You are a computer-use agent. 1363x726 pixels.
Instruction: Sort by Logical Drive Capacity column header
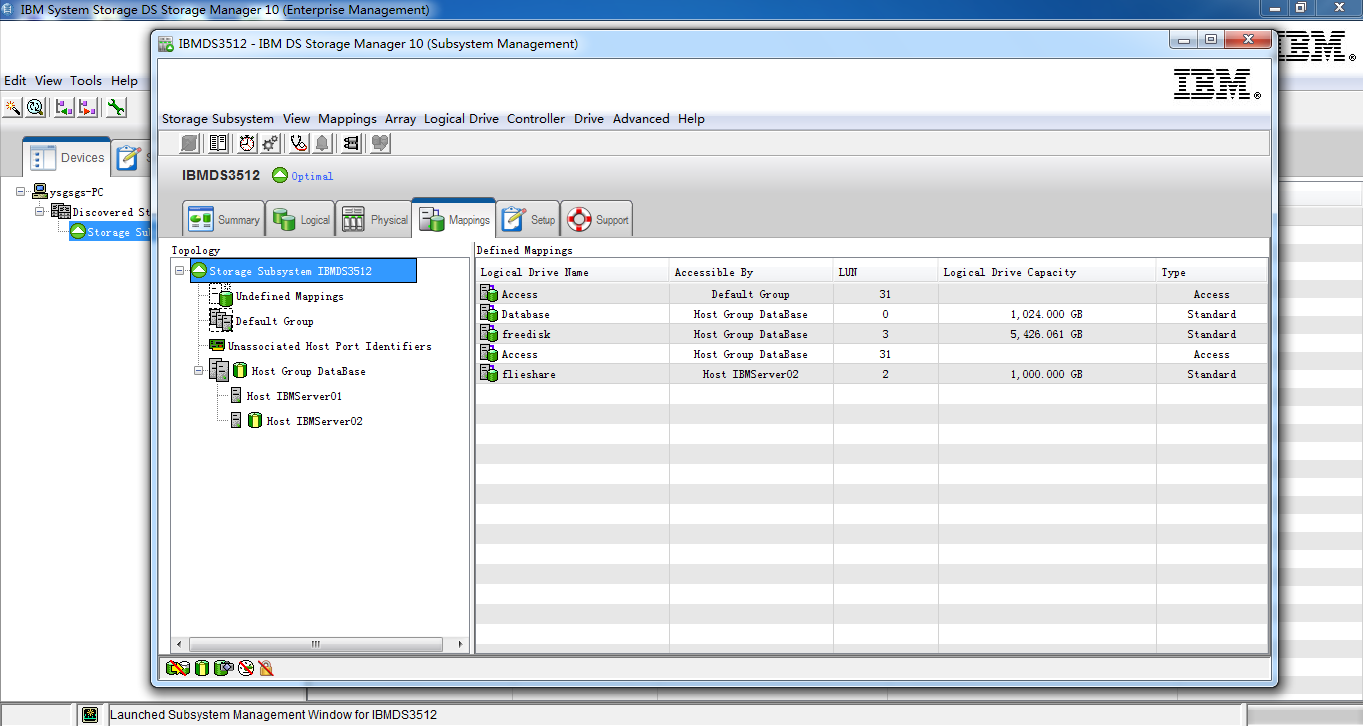(x=1048, y=272)
